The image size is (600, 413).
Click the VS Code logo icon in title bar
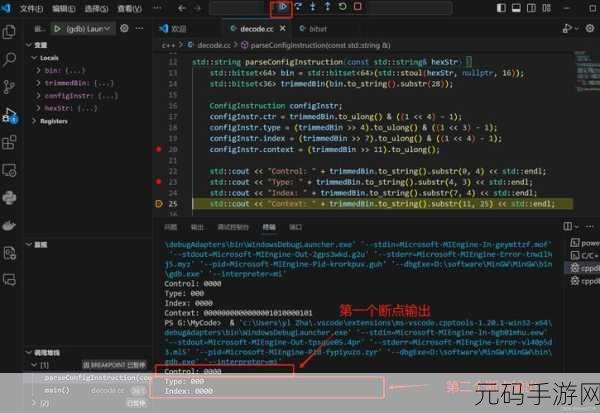[6, 8]
